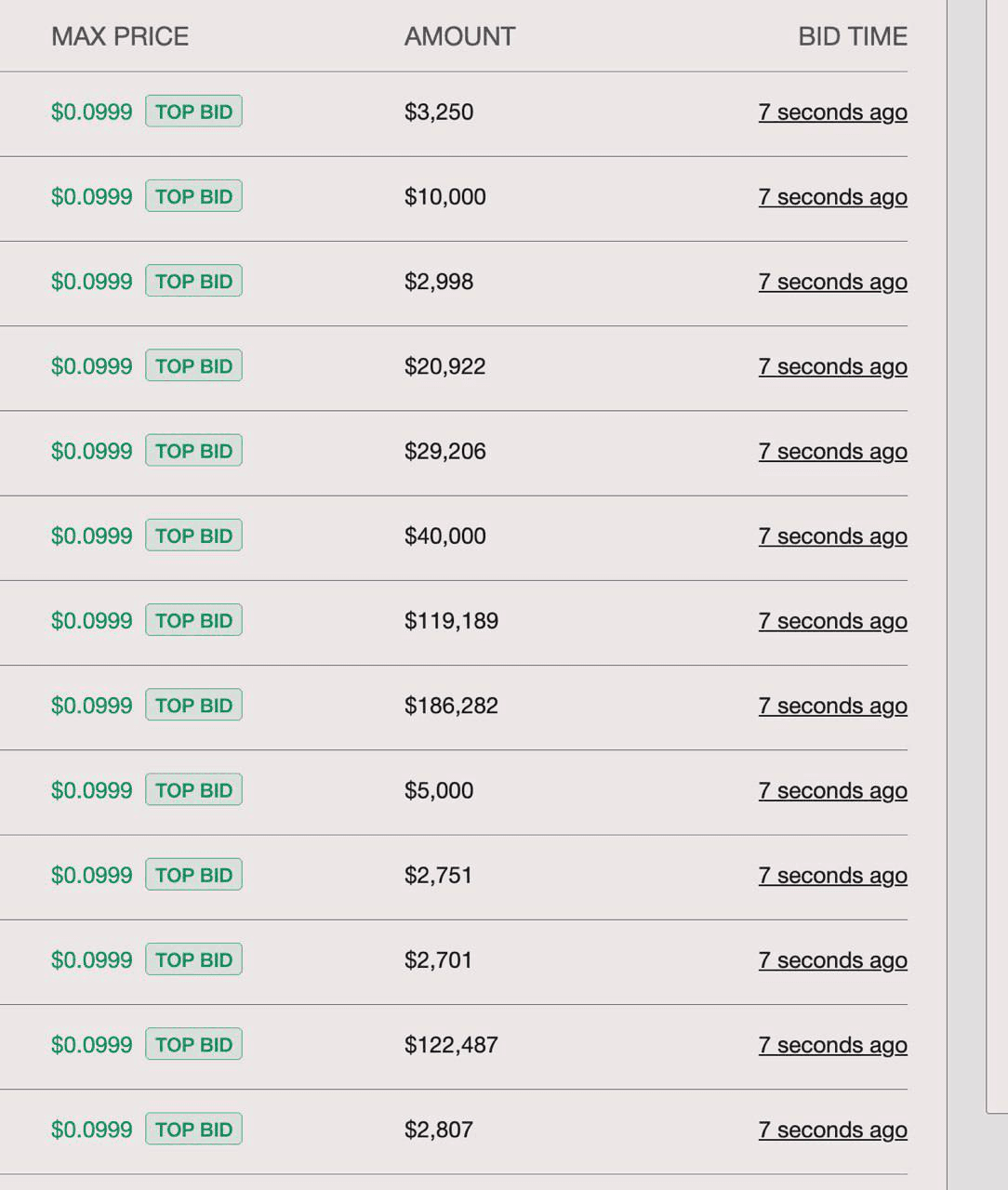Image resolution: width=1008 pixels, height=1190 pixels.
Task: Click TOP BID badge in $119,189 row
Action: point(193,620)
